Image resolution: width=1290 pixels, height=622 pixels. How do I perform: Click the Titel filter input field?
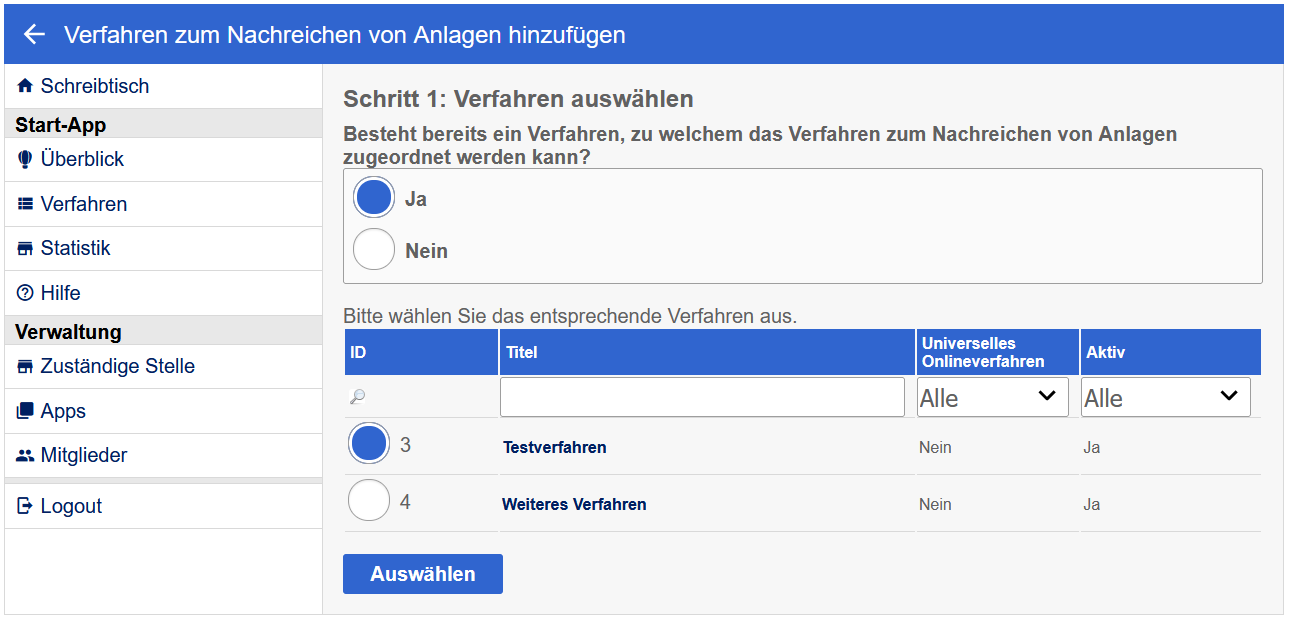point(702,397)
